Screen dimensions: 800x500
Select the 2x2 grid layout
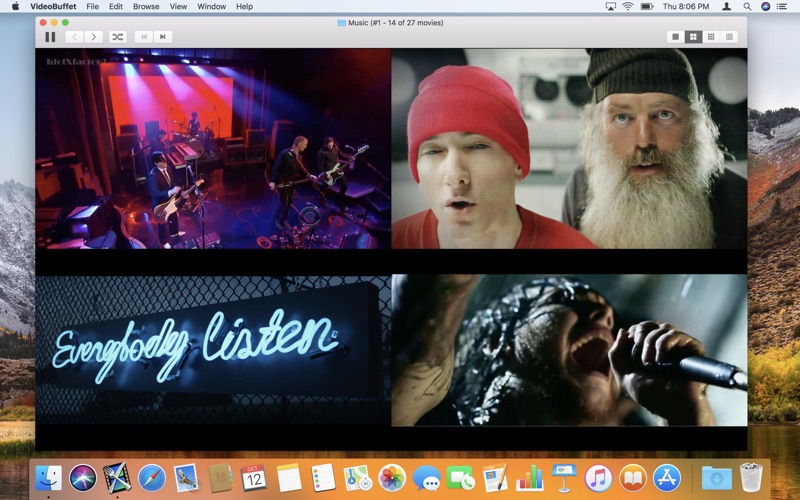693,37
